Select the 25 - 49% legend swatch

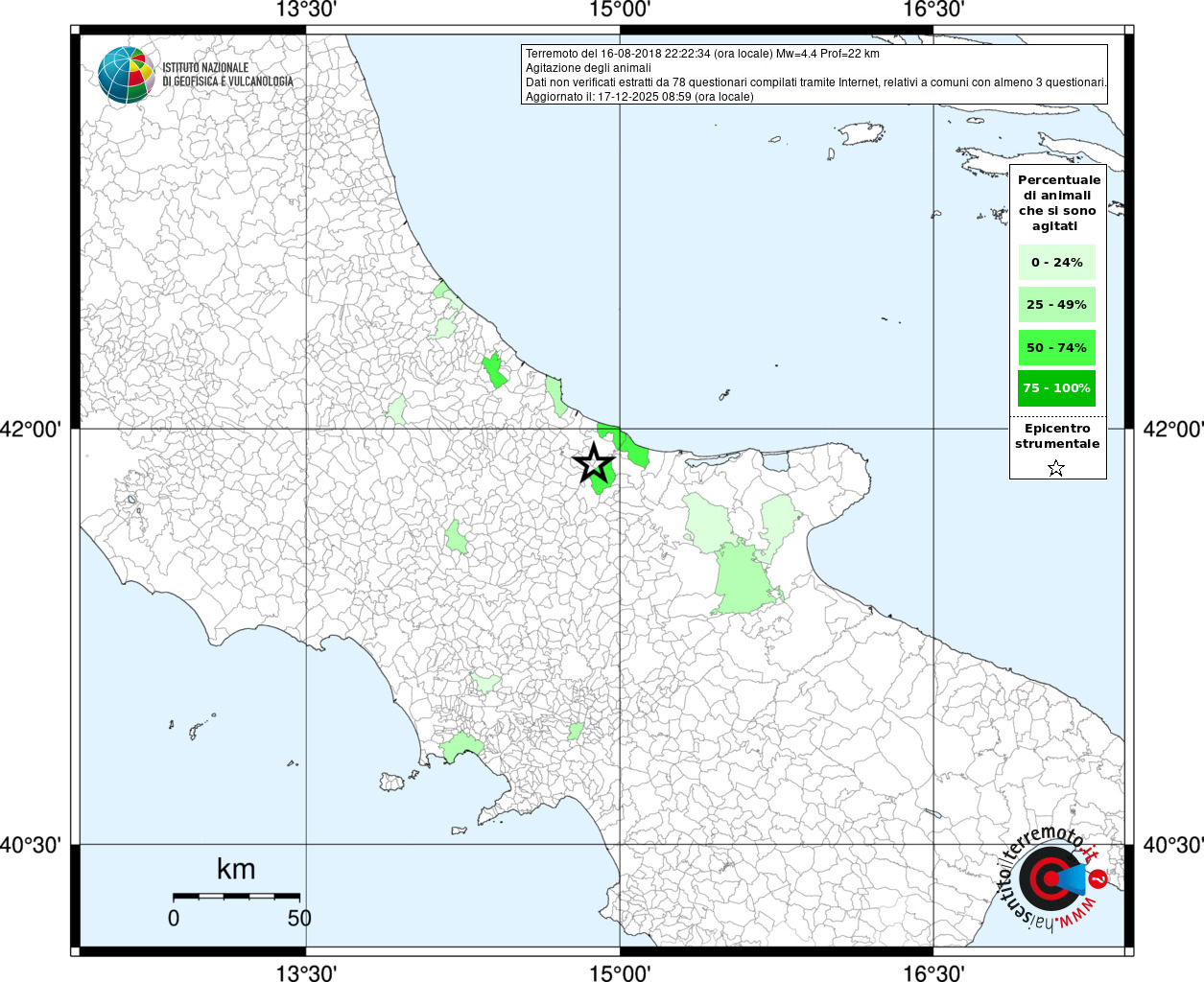pyautogui.click(x=1056, y=305)
